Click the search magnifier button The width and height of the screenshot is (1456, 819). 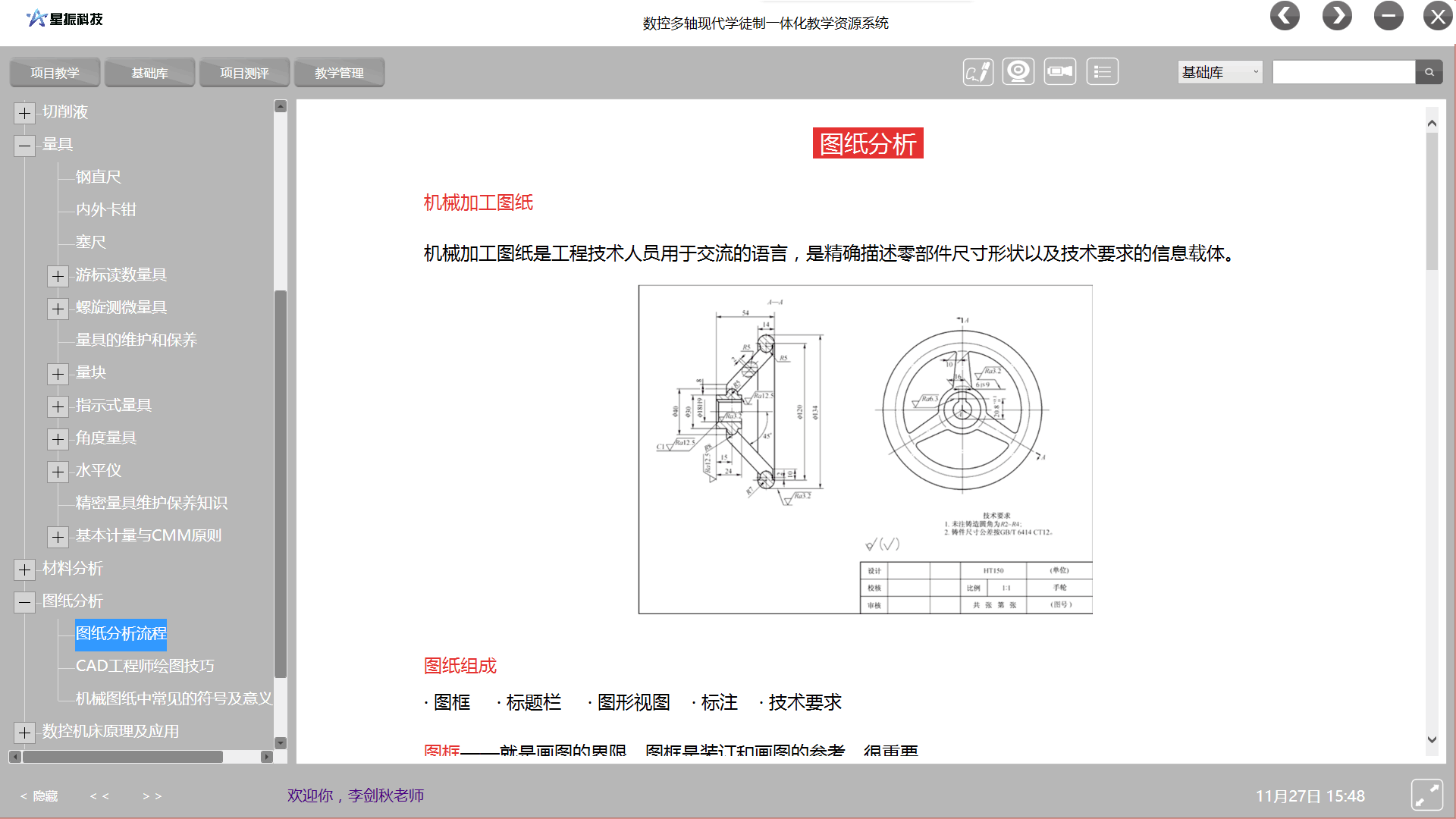[1429, 72]
